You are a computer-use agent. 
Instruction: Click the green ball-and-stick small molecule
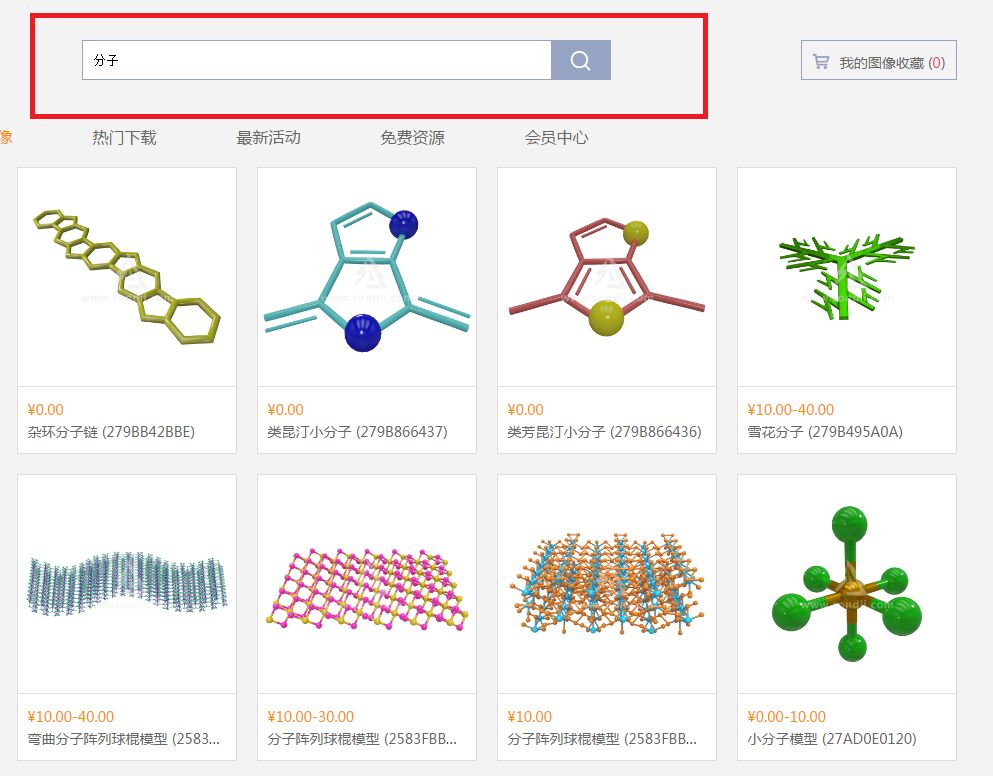click(847, 584)
